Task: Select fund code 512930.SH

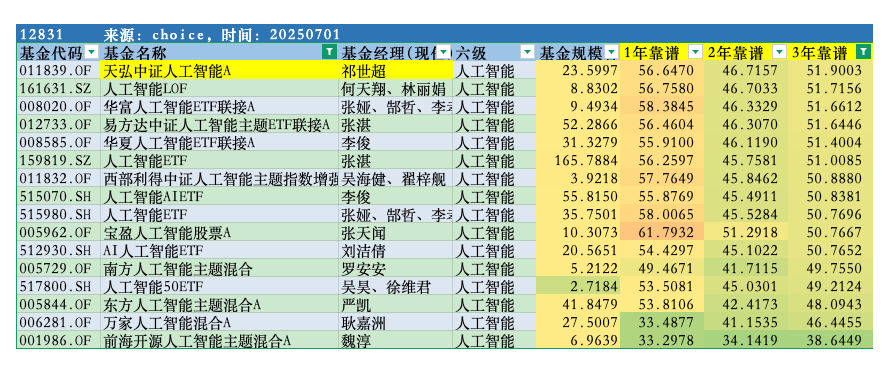Action: pyautogui.click(x=59, y=250)
